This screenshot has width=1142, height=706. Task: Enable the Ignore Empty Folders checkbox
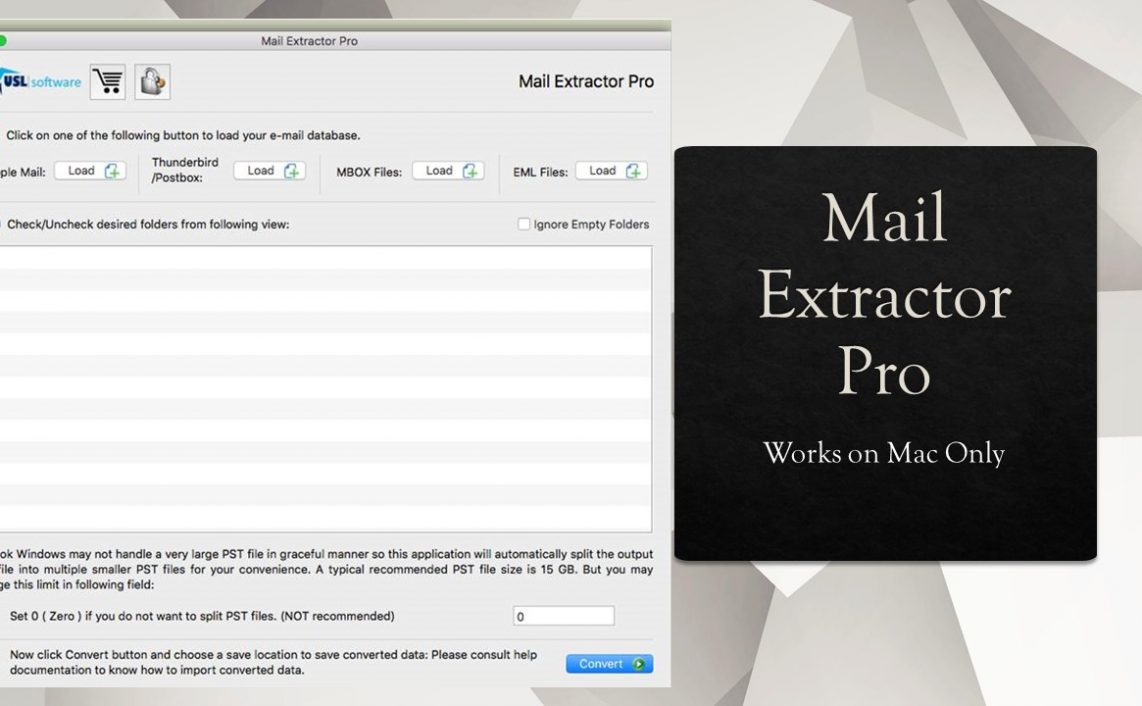[x=524, y=224]
